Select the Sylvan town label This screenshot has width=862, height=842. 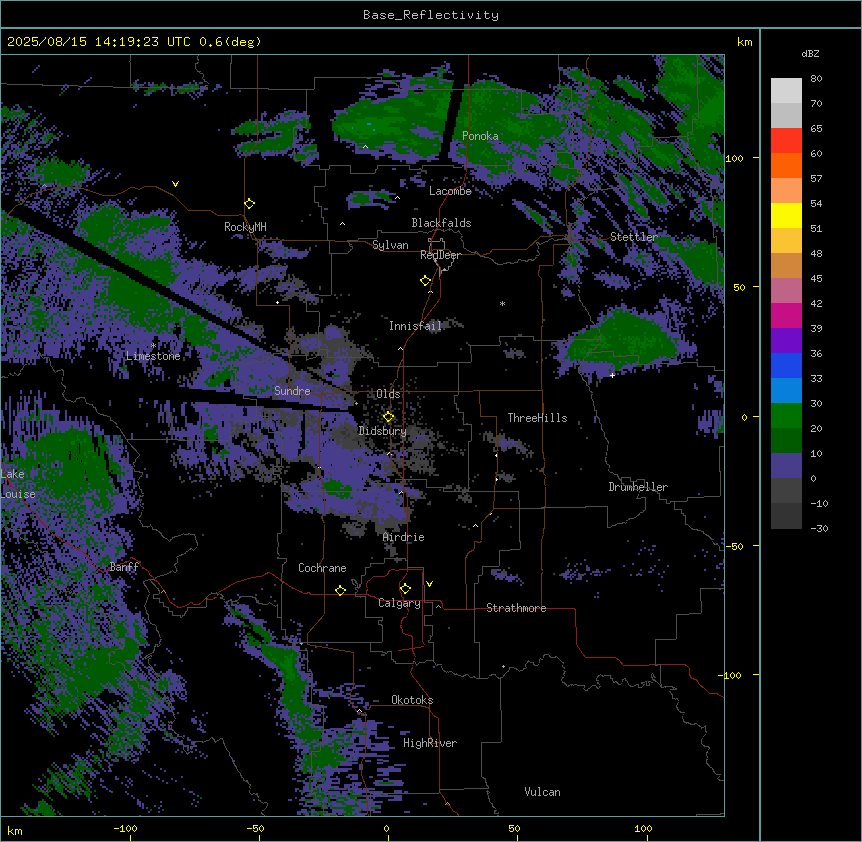pos(390,245)
